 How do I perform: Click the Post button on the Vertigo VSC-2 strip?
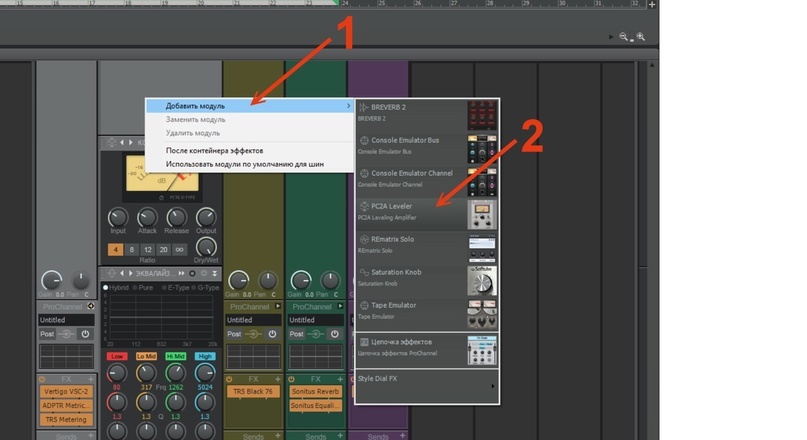(x=47, y=334)
